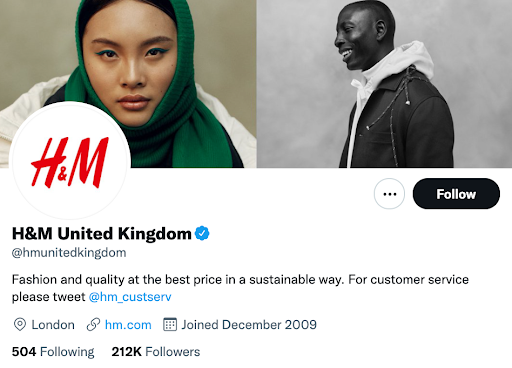Open the black-and-white header photo of man
Viewport: 512px width, 368px height.
tap(384, 84)
